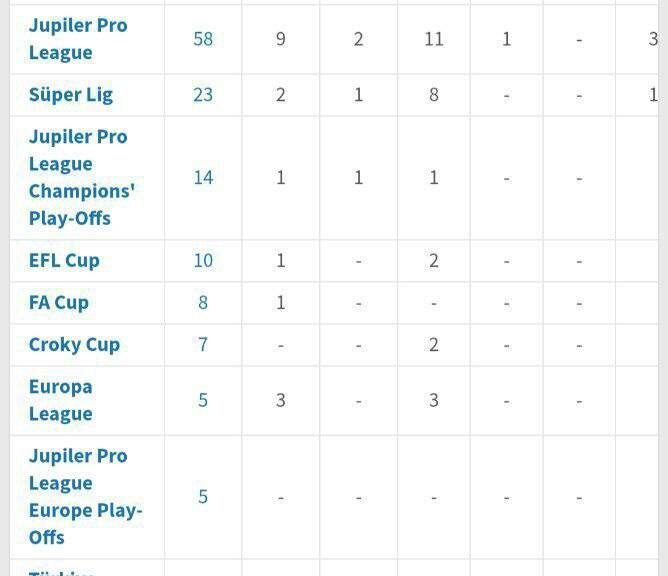
Task: Open the FA Cup competition link
Action: 59,303
